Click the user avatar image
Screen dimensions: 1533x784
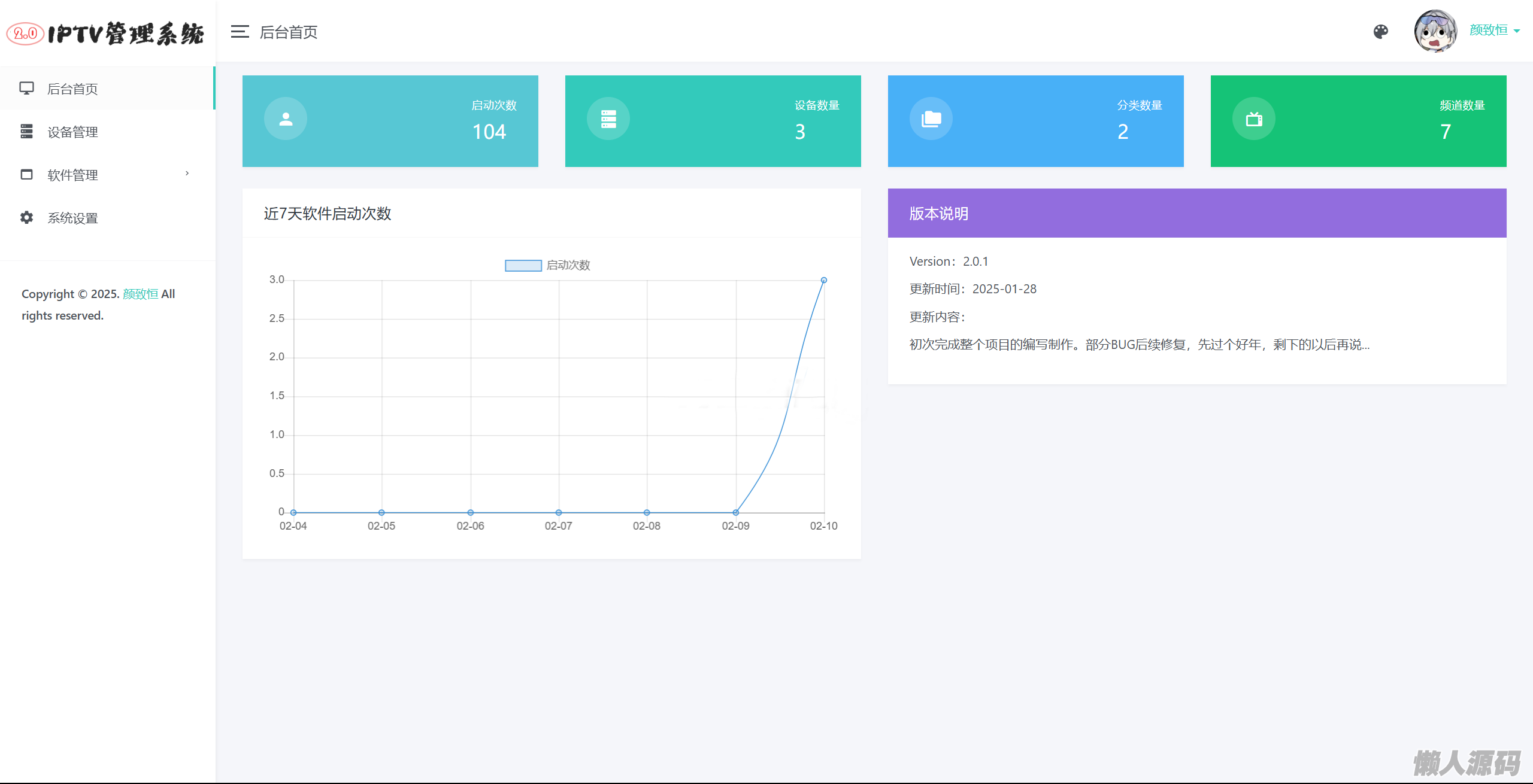coord(1435,31)
